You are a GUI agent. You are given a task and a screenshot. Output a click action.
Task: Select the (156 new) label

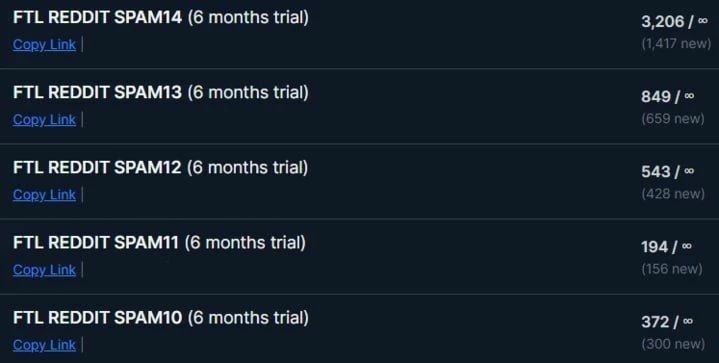point(672,269)
